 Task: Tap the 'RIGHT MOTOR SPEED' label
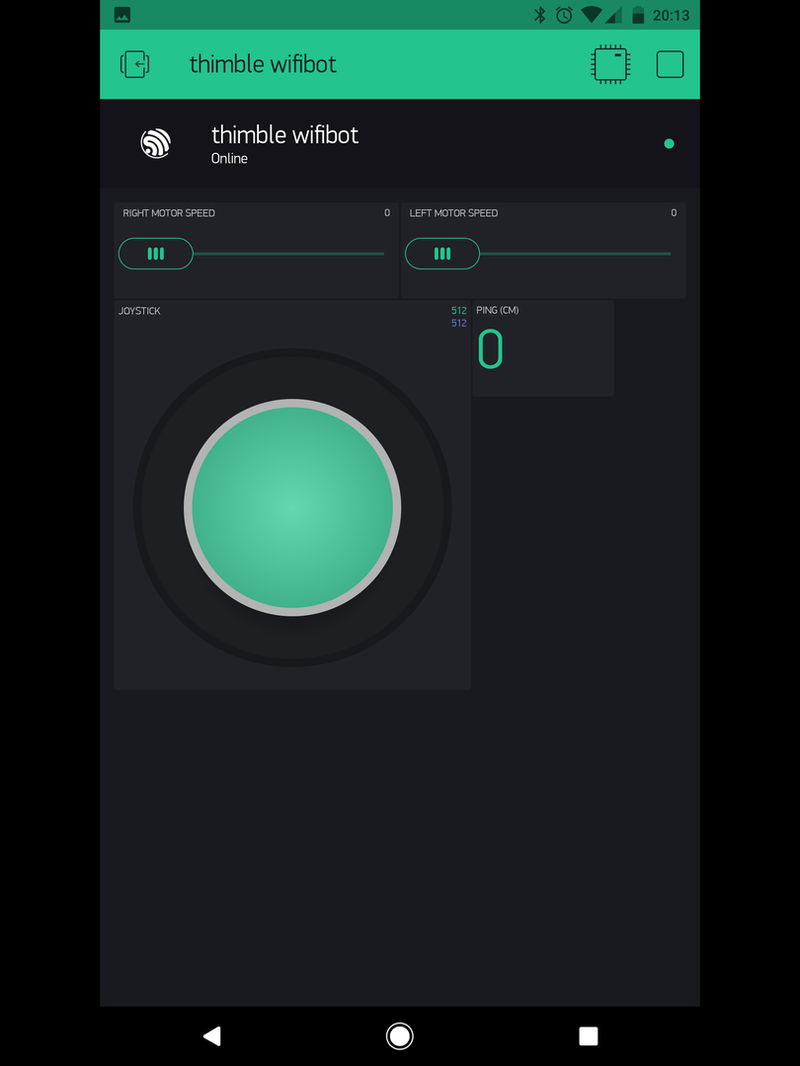[x=169, y=213]
